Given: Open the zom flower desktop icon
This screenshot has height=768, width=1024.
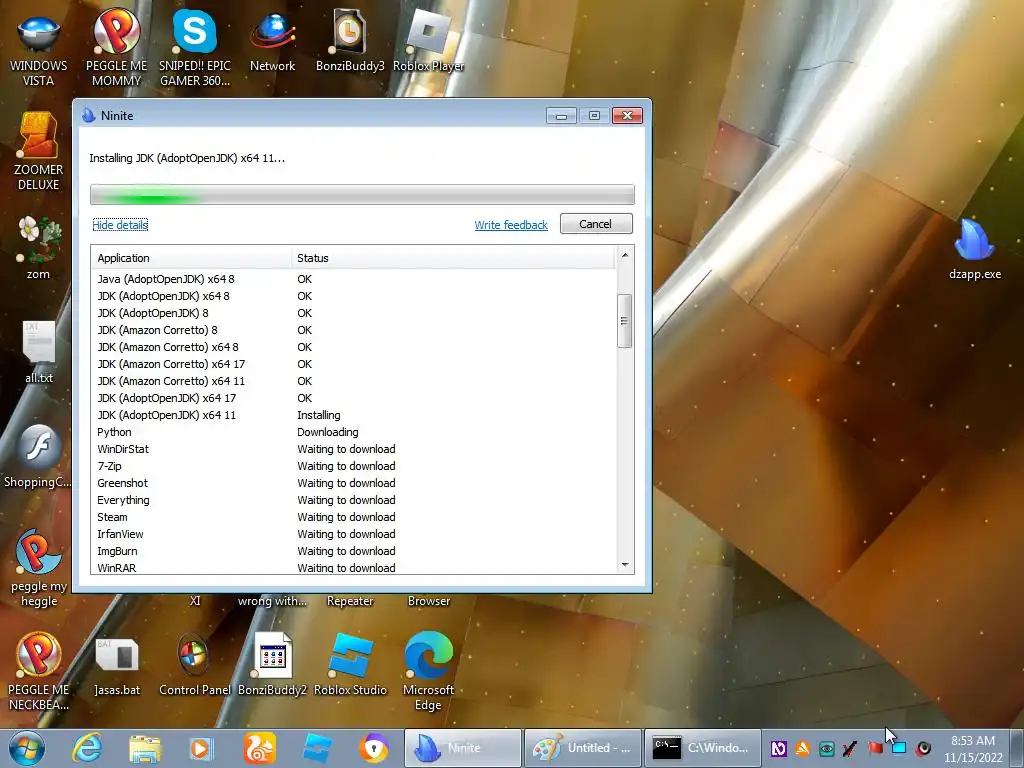Looking at the screenshot, I should pos(38,248).
